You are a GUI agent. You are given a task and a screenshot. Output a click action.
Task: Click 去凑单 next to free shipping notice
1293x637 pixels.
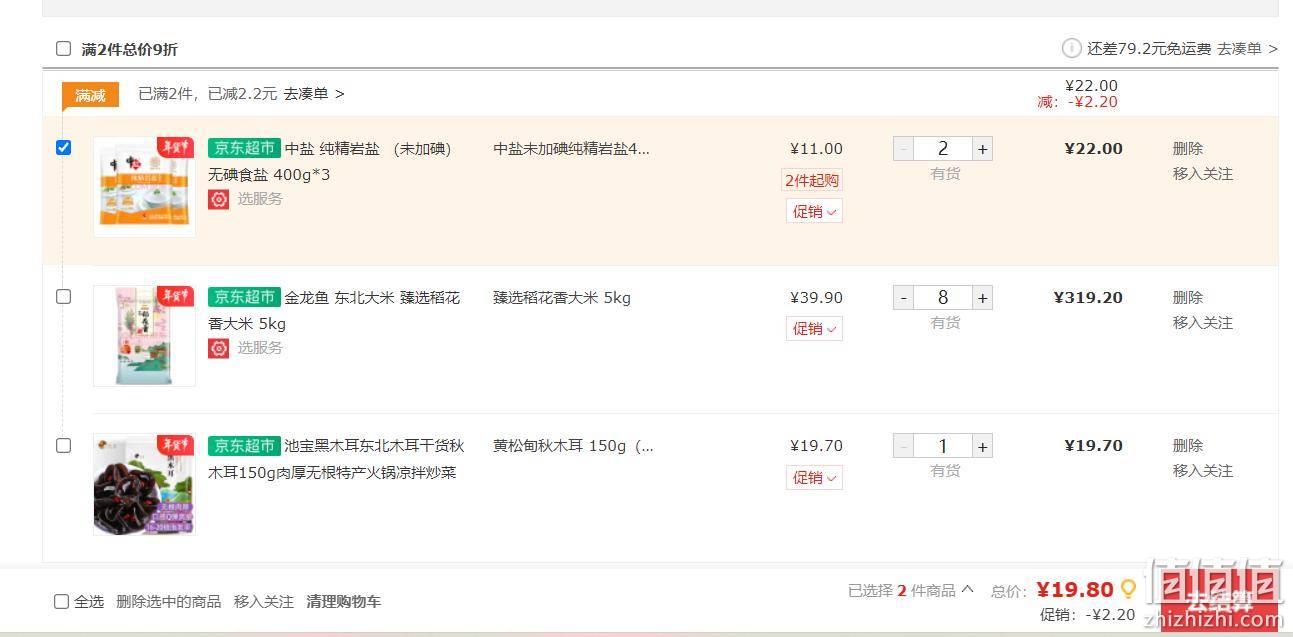coord(1247,48)
